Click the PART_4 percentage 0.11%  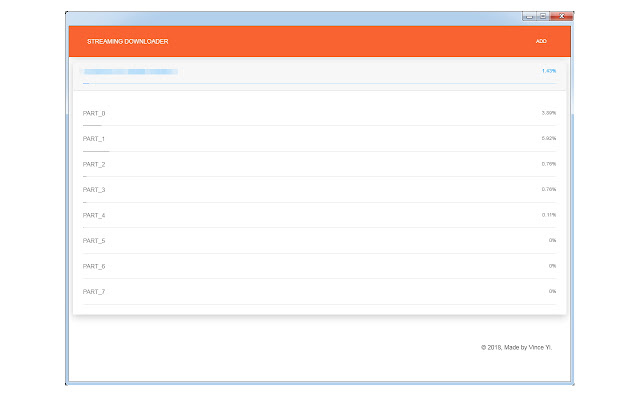pos(549,215)
